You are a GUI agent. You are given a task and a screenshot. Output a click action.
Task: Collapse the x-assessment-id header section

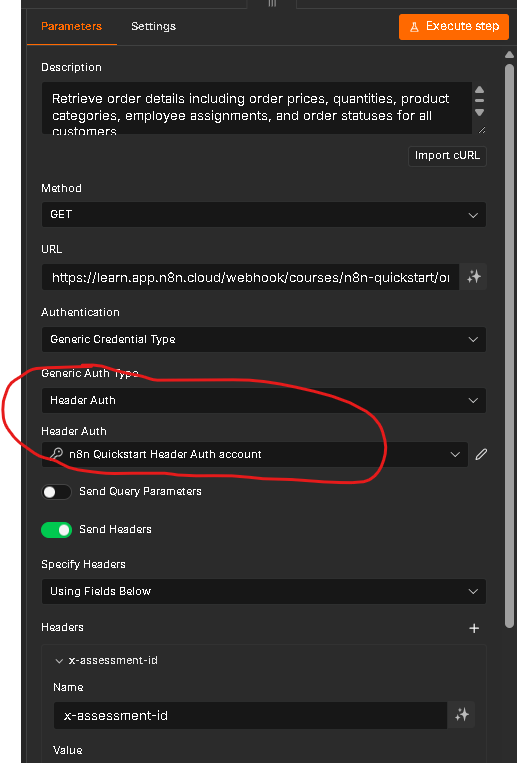click(x=59, y=661)
